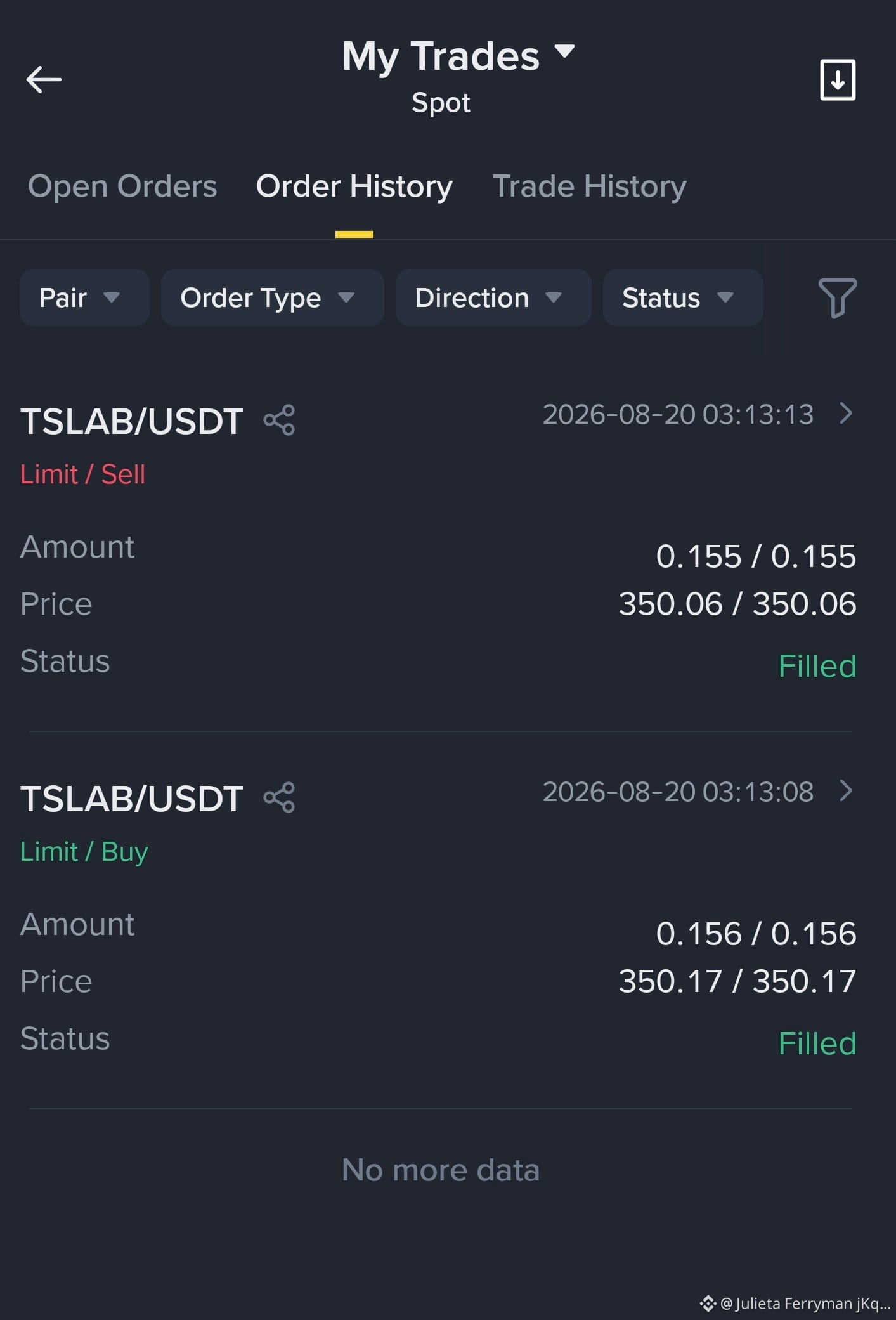This screenshot has width=896, height=1320.
Task: Tap the 03:13:08 buy order timestamp
Action: (x=678, y=792)
